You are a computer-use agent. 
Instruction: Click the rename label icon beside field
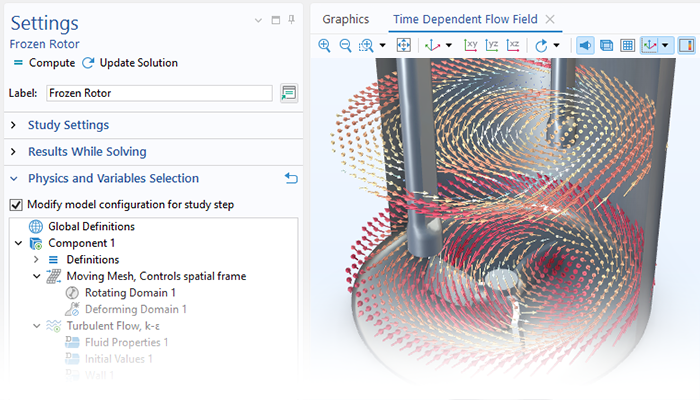(289, 93)
